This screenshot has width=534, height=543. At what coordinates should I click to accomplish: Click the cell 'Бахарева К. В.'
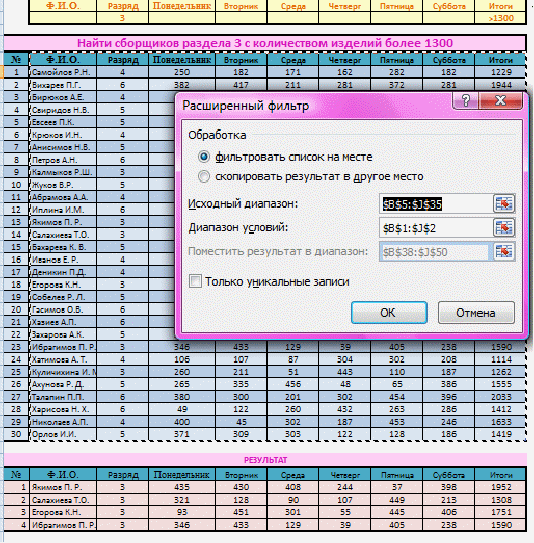[63, 247]
